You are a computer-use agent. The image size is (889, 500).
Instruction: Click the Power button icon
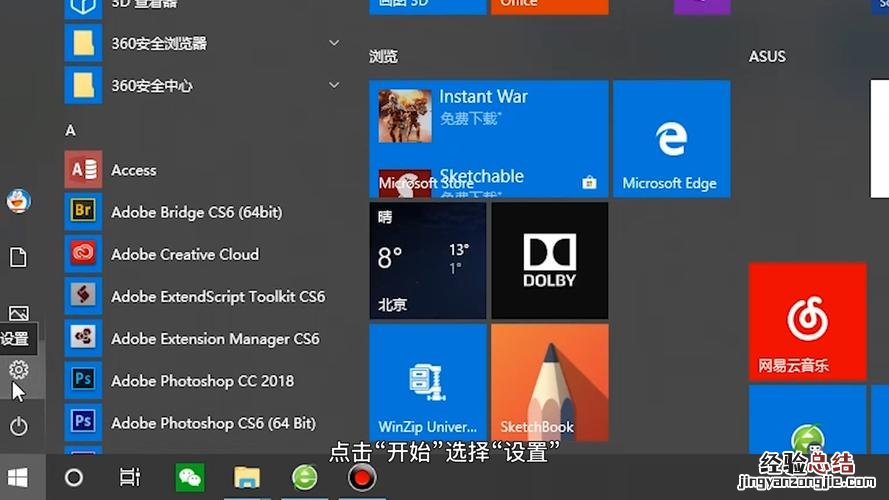point(18,427)
